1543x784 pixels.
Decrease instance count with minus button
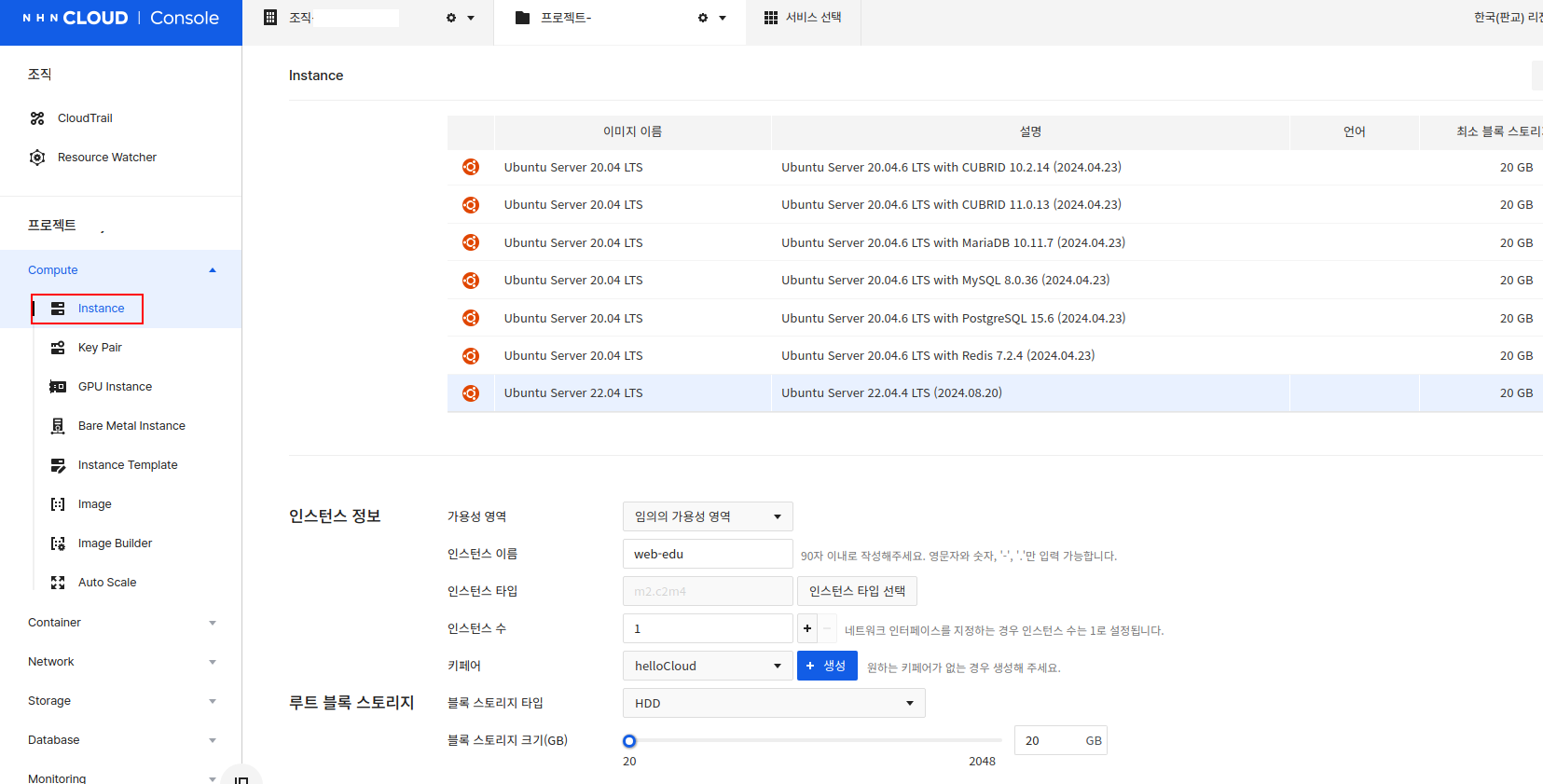click(827, 628)
